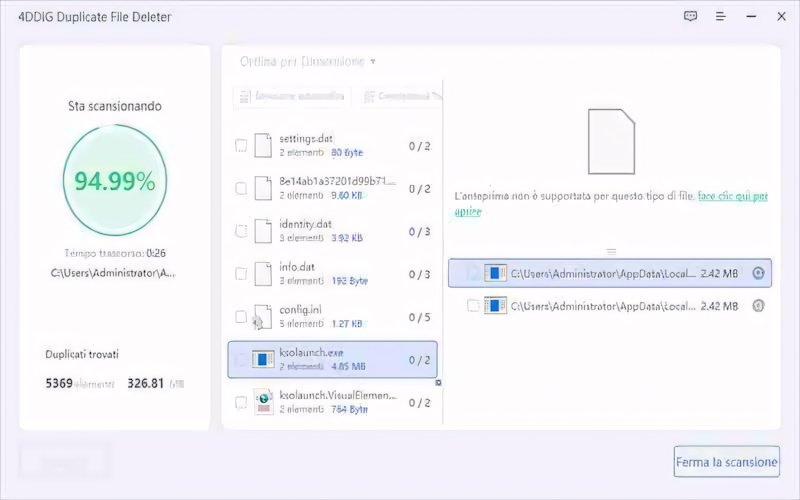
Task: Click the 1.27 KB size under config.ini
Action: [x=347, y=324]
